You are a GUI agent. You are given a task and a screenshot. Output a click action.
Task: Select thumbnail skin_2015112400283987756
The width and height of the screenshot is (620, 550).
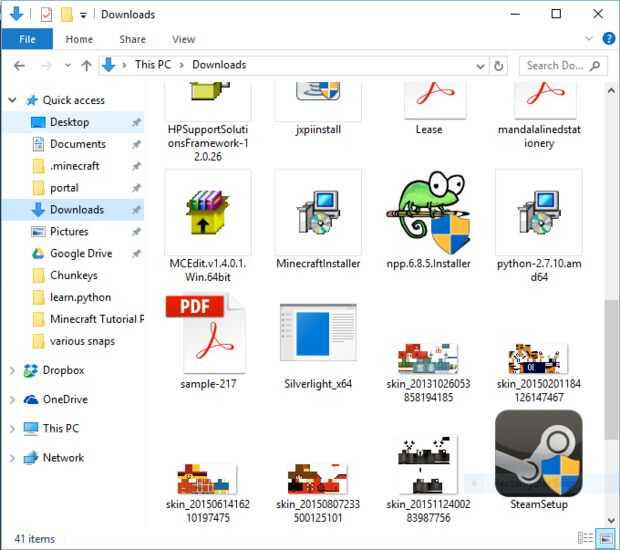[428, 465]
